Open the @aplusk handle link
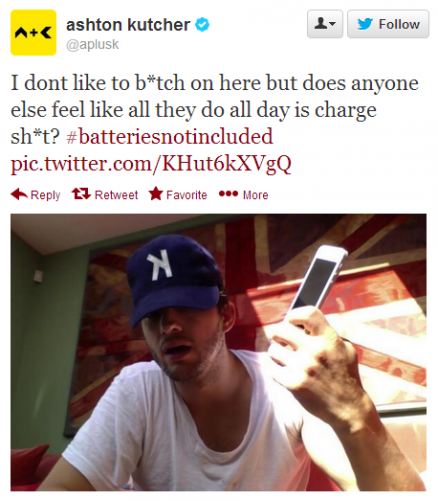Viewport: 438px width, 500px height. click(x=92, y=44)
